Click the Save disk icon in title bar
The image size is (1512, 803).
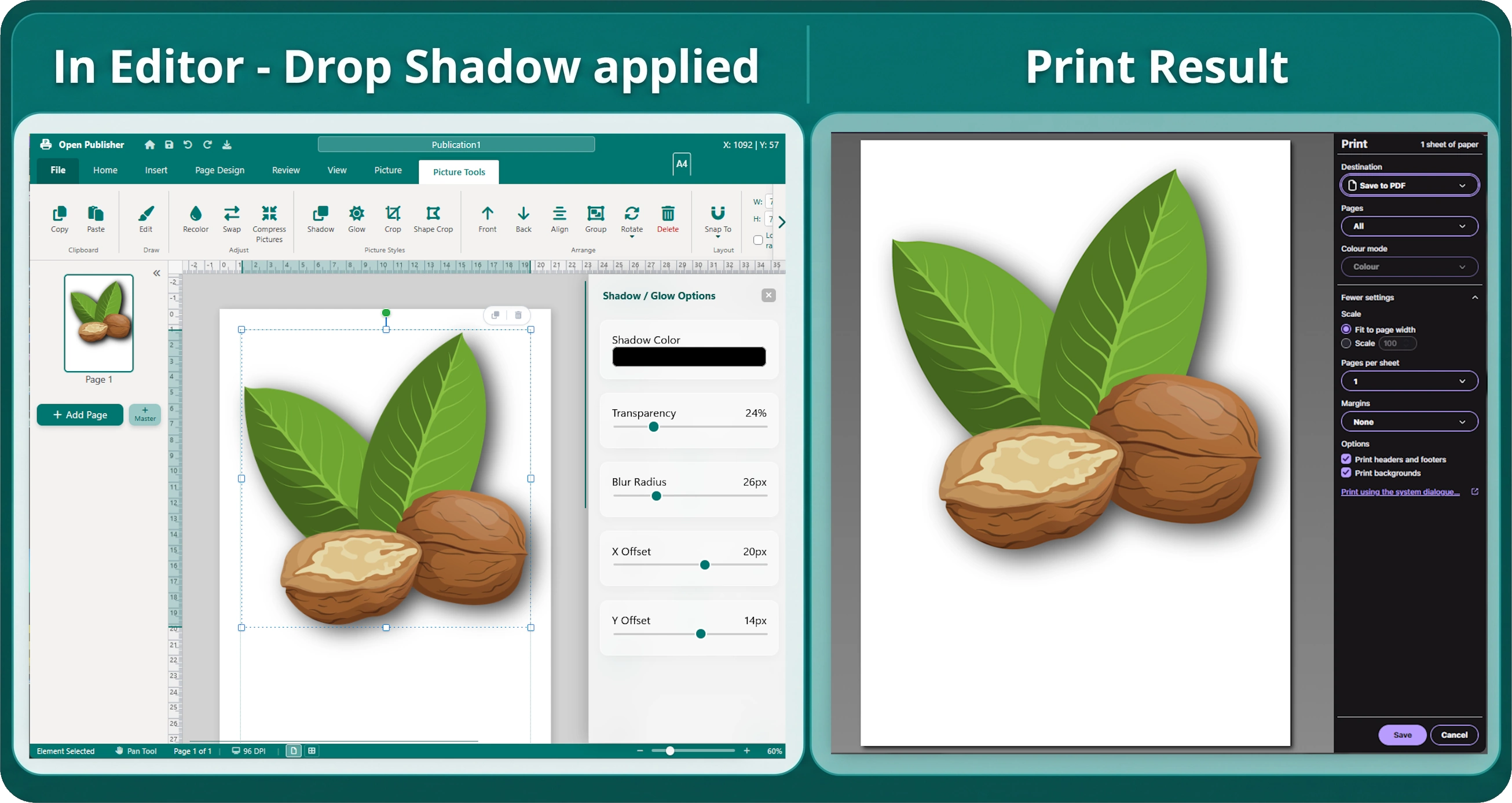[169, 144]
